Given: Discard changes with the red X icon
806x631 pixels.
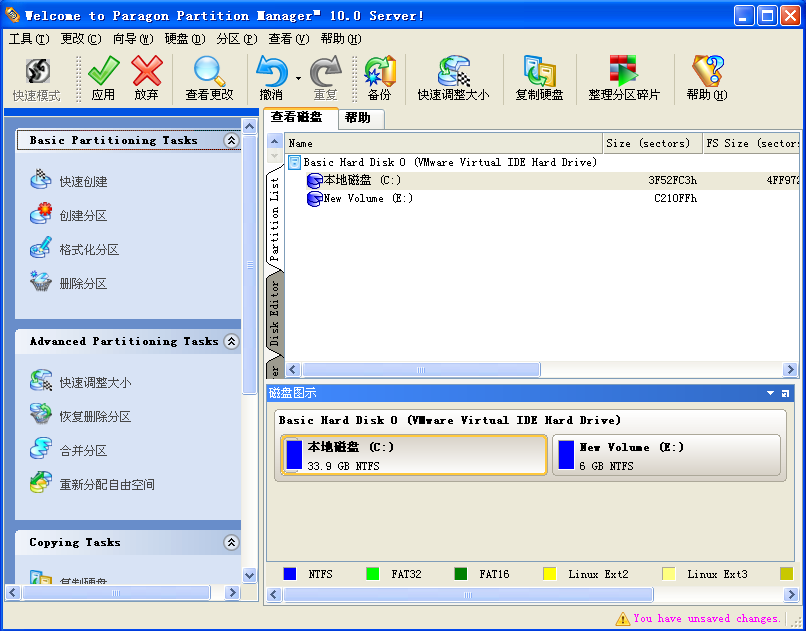Looking at the screenshot, I should coord(146,71).
